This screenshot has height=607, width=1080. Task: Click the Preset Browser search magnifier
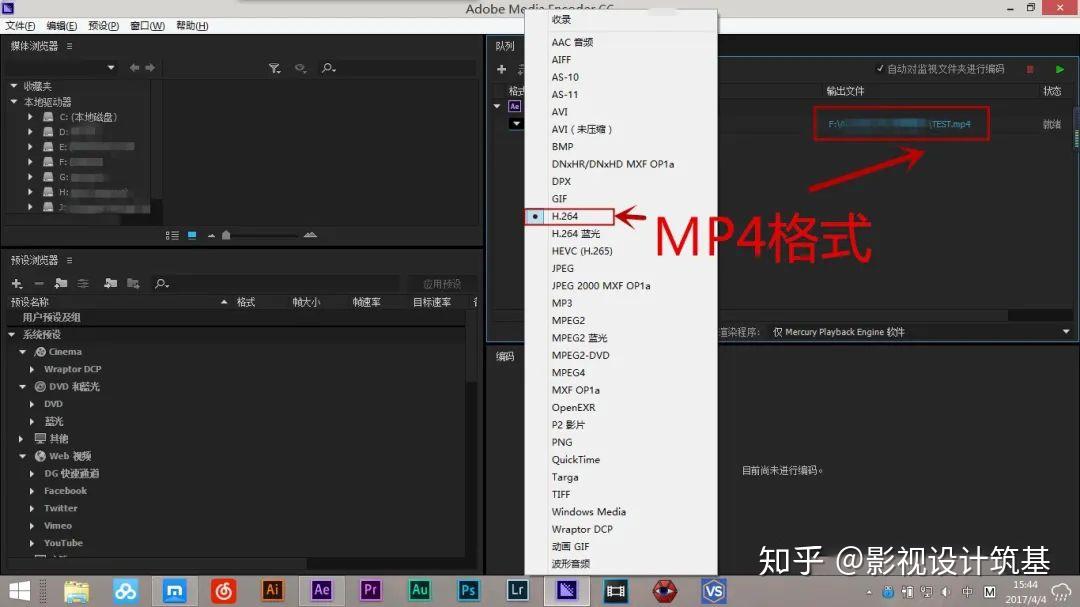coord(162,284)
